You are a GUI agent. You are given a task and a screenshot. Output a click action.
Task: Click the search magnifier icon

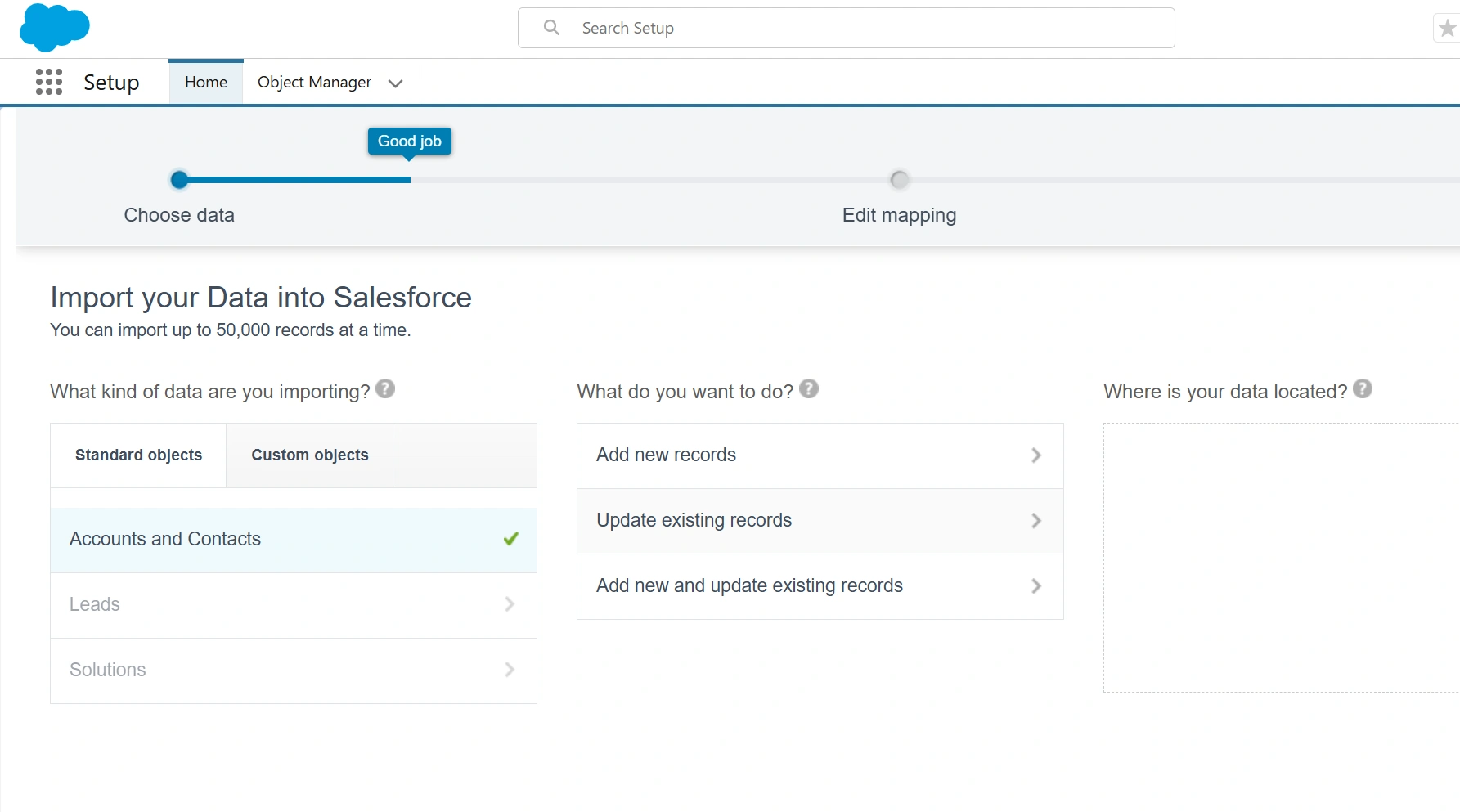550,27
